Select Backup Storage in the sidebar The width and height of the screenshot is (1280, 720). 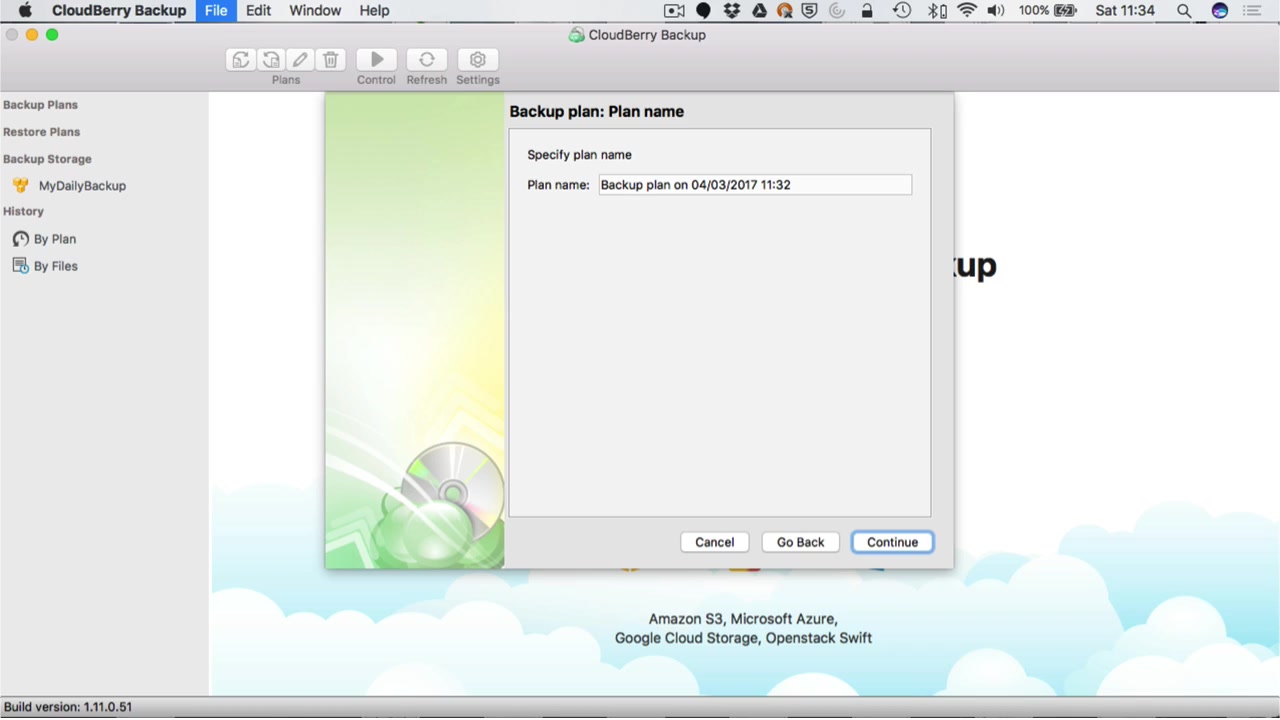point(47,159)
